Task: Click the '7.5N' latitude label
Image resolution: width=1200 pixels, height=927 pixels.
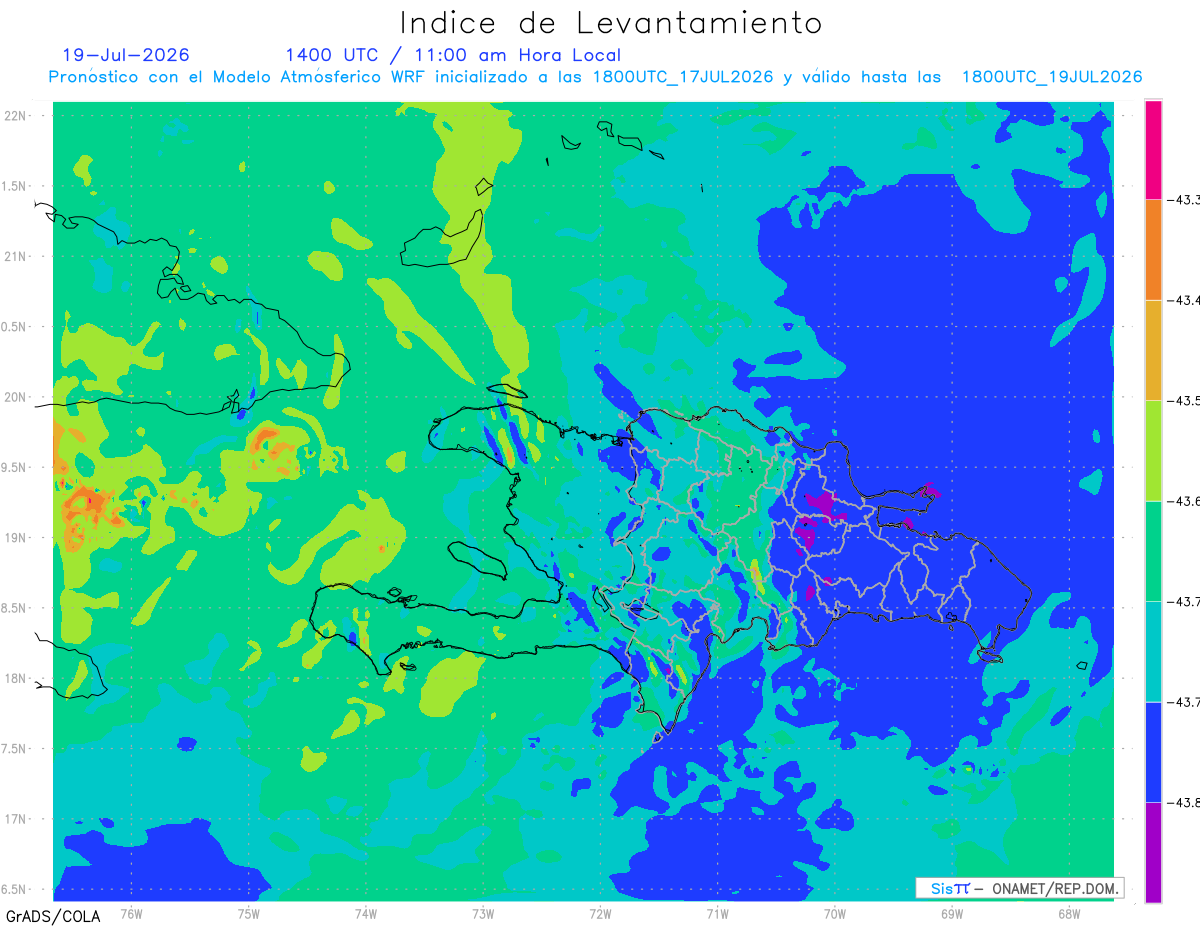Action: (15, 749)
